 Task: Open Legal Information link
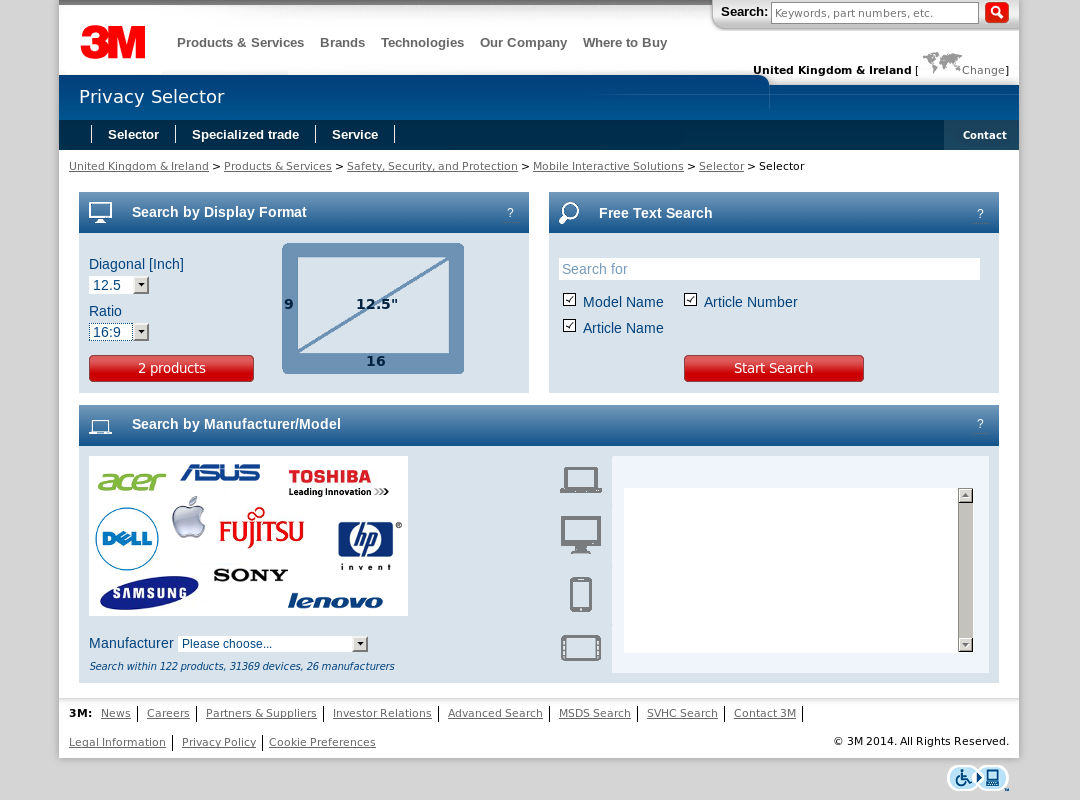117,742
